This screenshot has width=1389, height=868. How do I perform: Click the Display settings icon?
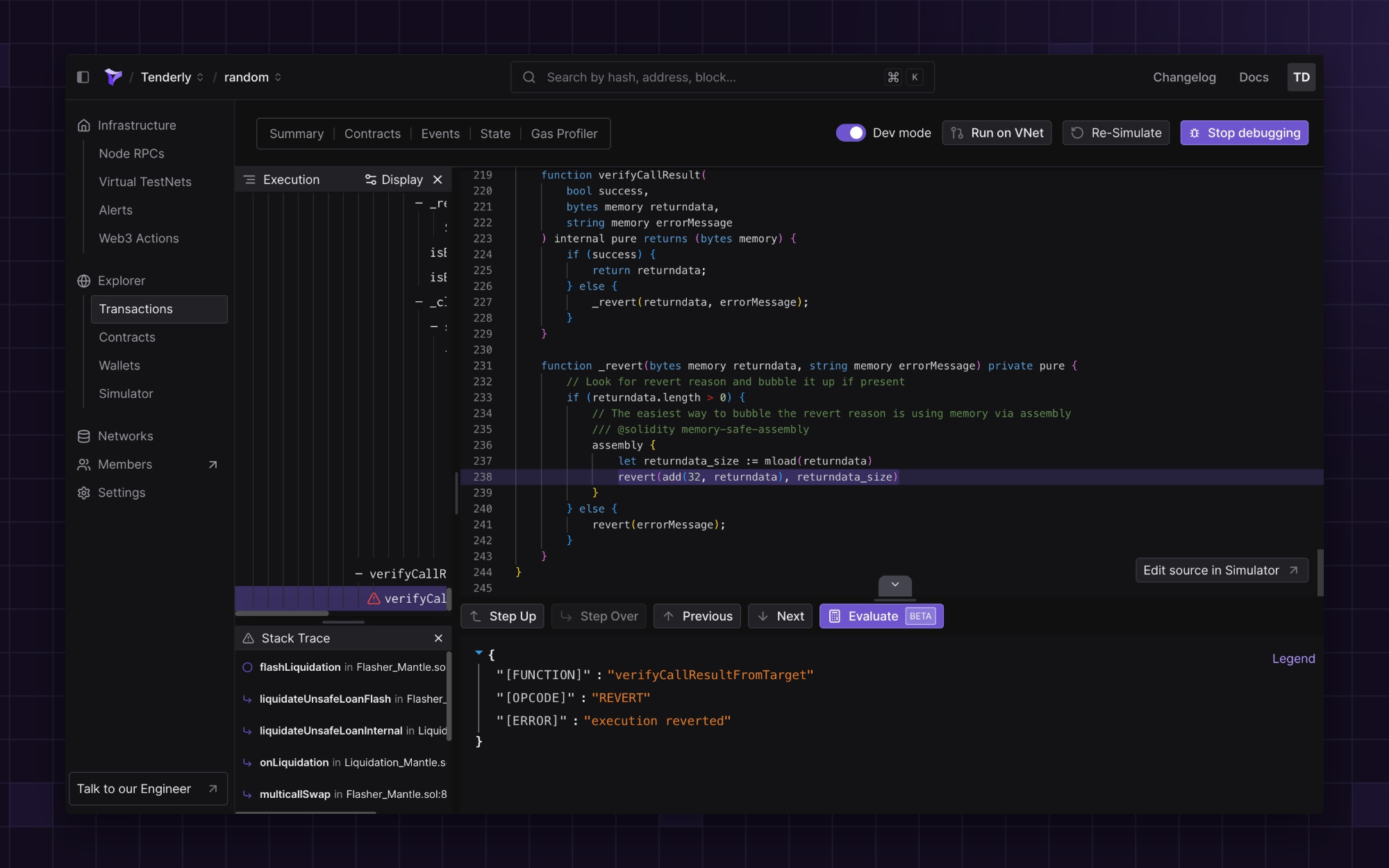click(x=371, y=180)
